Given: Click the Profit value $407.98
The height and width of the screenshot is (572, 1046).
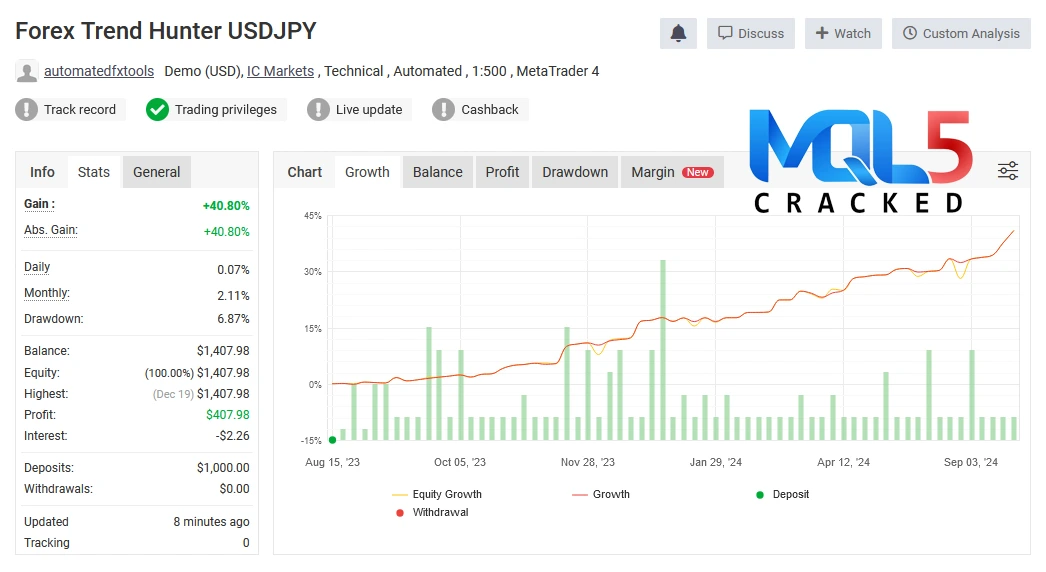Looking at the screenshot, I should coord(227,415).
